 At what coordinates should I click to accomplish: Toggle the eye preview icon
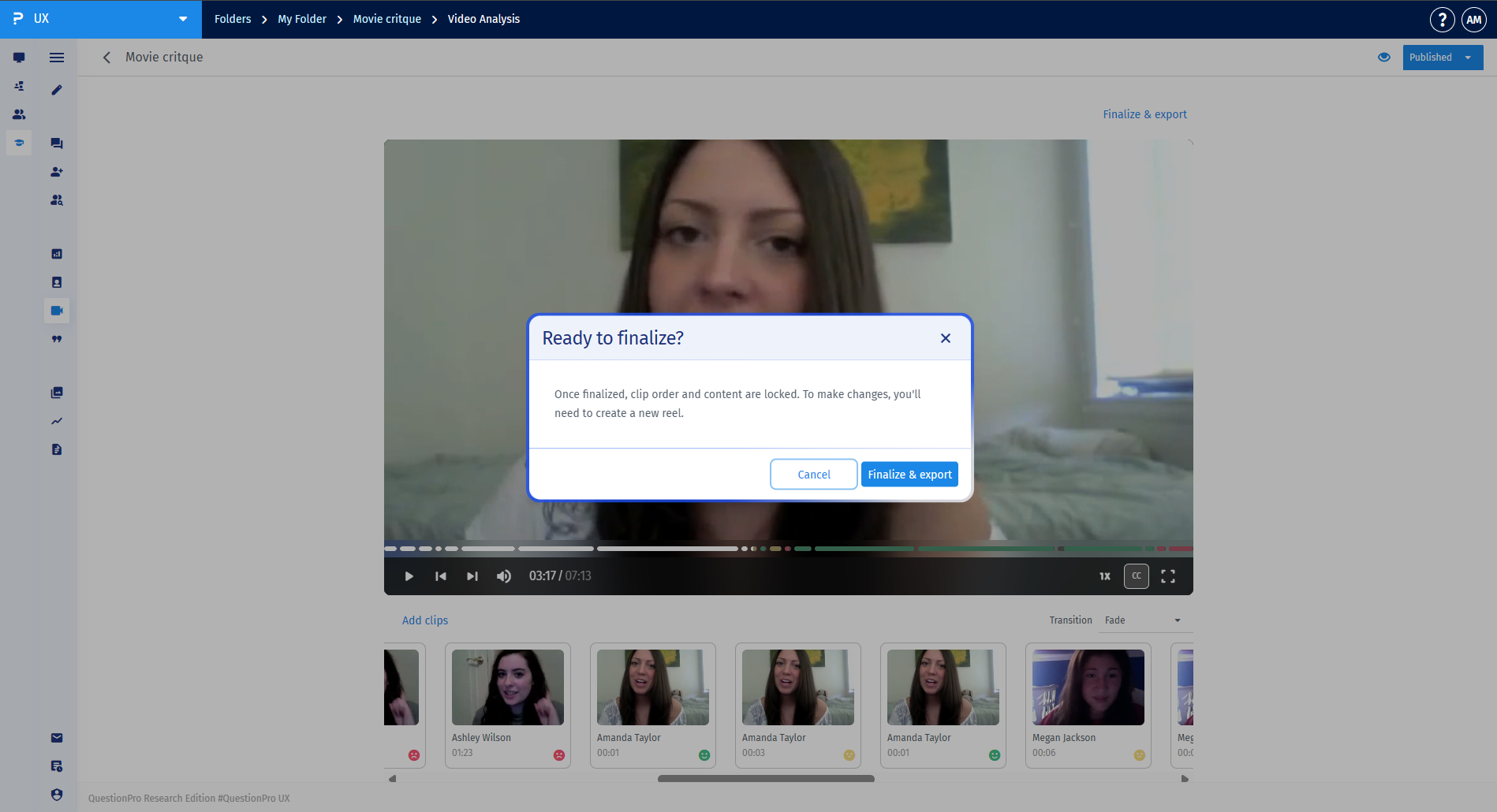(1384, 58)
